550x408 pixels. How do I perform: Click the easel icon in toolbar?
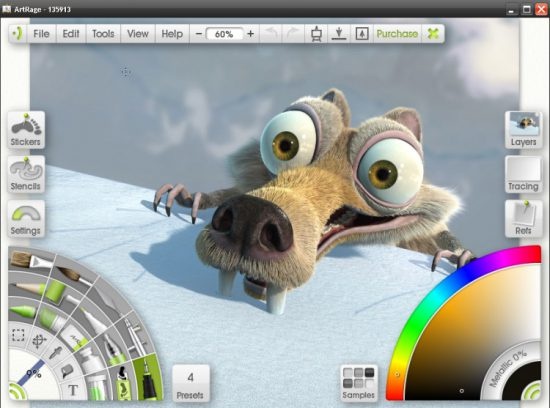point(317,34)
